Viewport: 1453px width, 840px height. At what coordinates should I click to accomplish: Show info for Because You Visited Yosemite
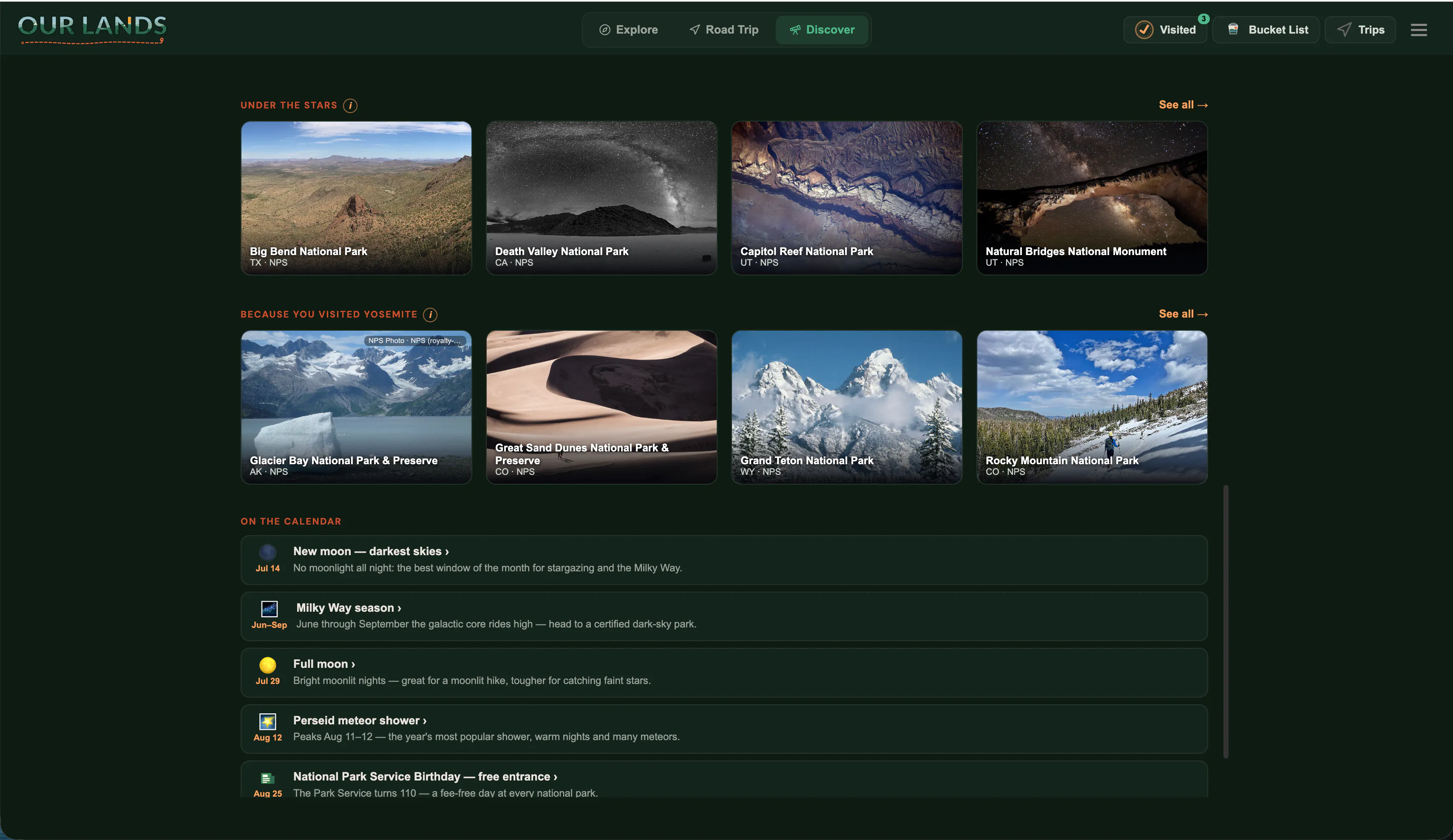[430, 314]
